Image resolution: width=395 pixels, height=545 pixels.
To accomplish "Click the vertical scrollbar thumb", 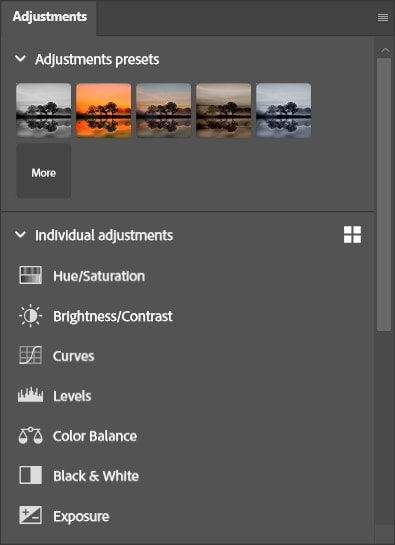I will pos(384,195).
